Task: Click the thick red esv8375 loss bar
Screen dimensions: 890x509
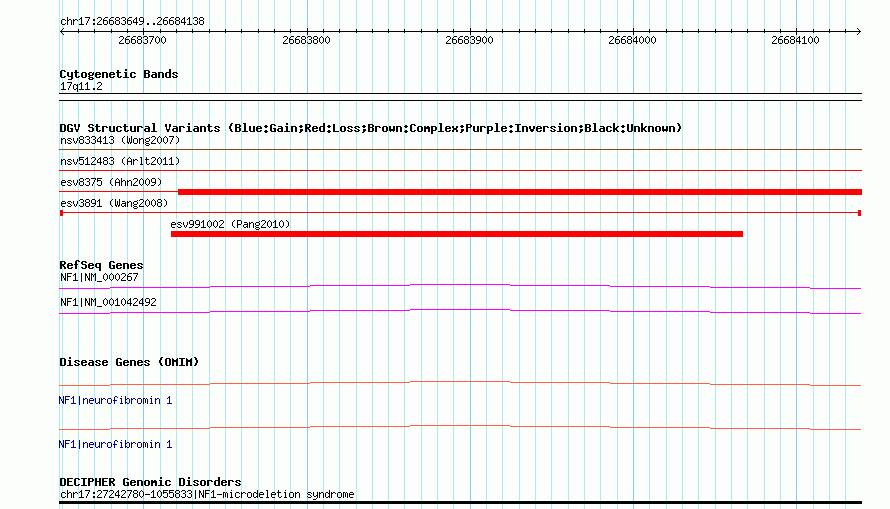Action: pyautogui.click(x=520, y=192)
